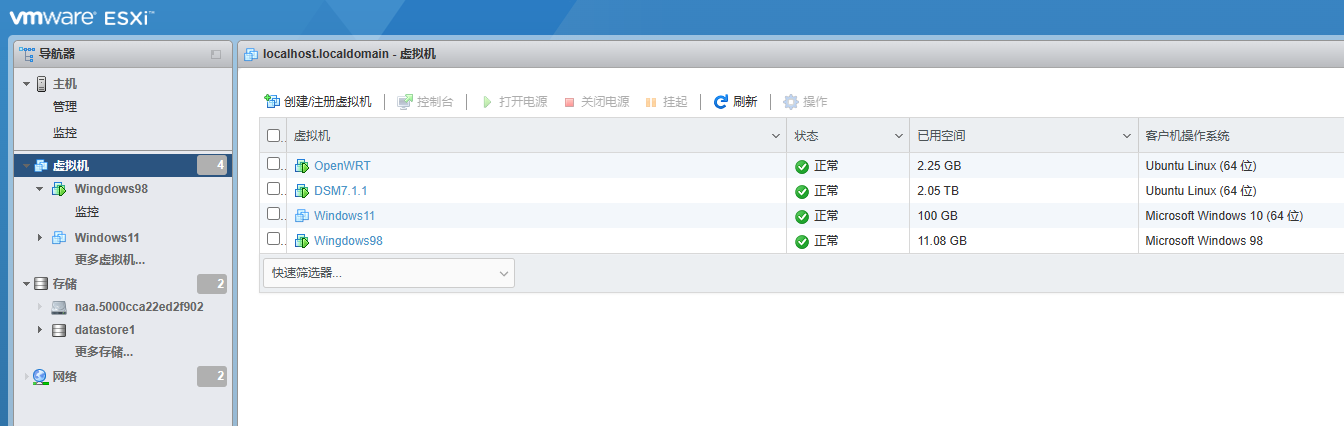
Task: Open the DSM7.1.1 VM link
Action: 341,191
